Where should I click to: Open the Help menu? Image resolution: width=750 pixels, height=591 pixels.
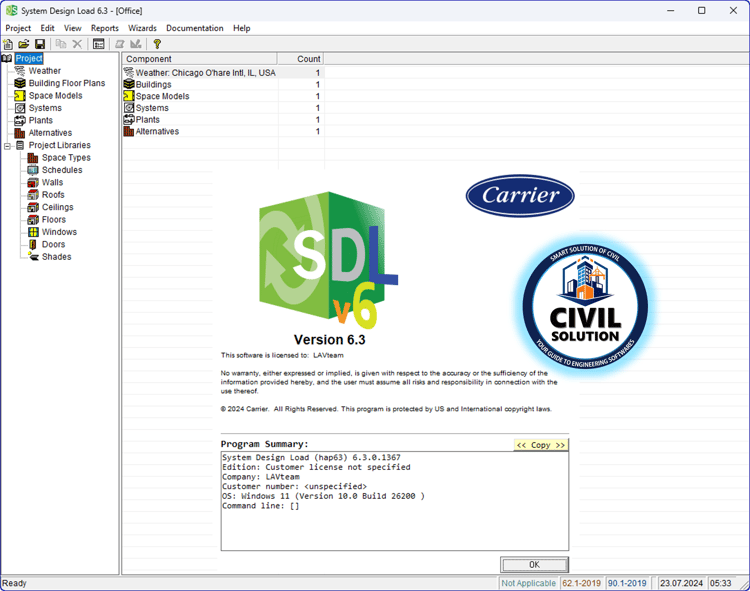[242, 28]
